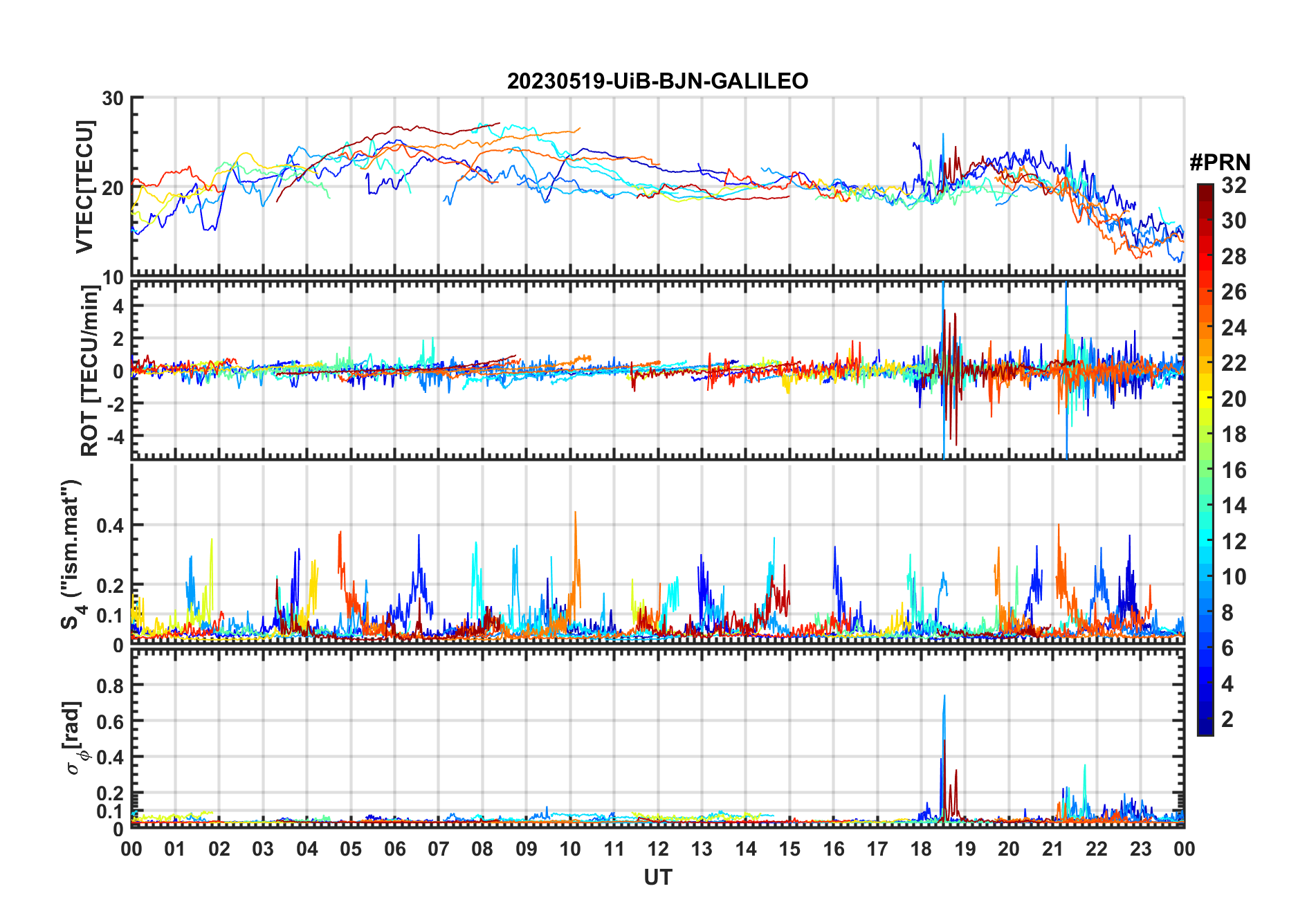
Task: Select VTEC axis tick label 10
Action: pos(113,277)
